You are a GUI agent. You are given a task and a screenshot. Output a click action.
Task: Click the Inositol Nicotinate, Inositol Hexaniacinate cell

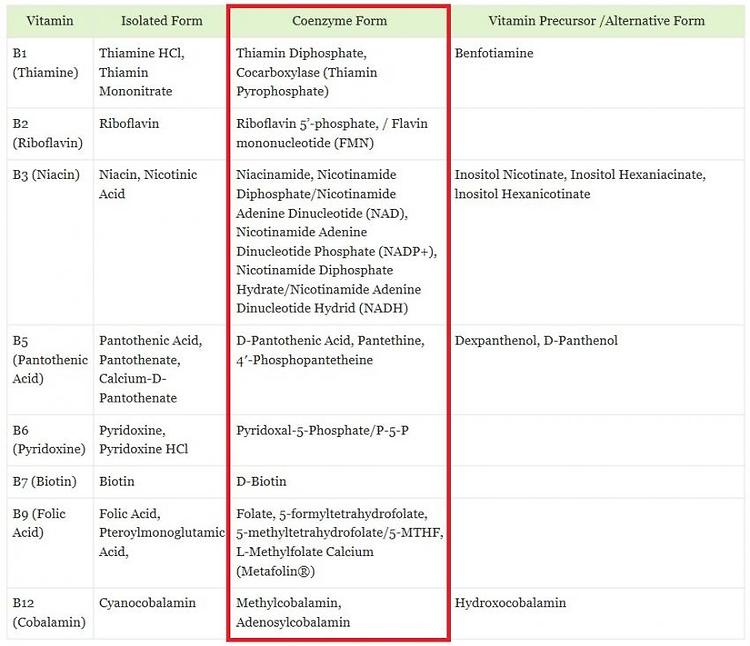598,242
